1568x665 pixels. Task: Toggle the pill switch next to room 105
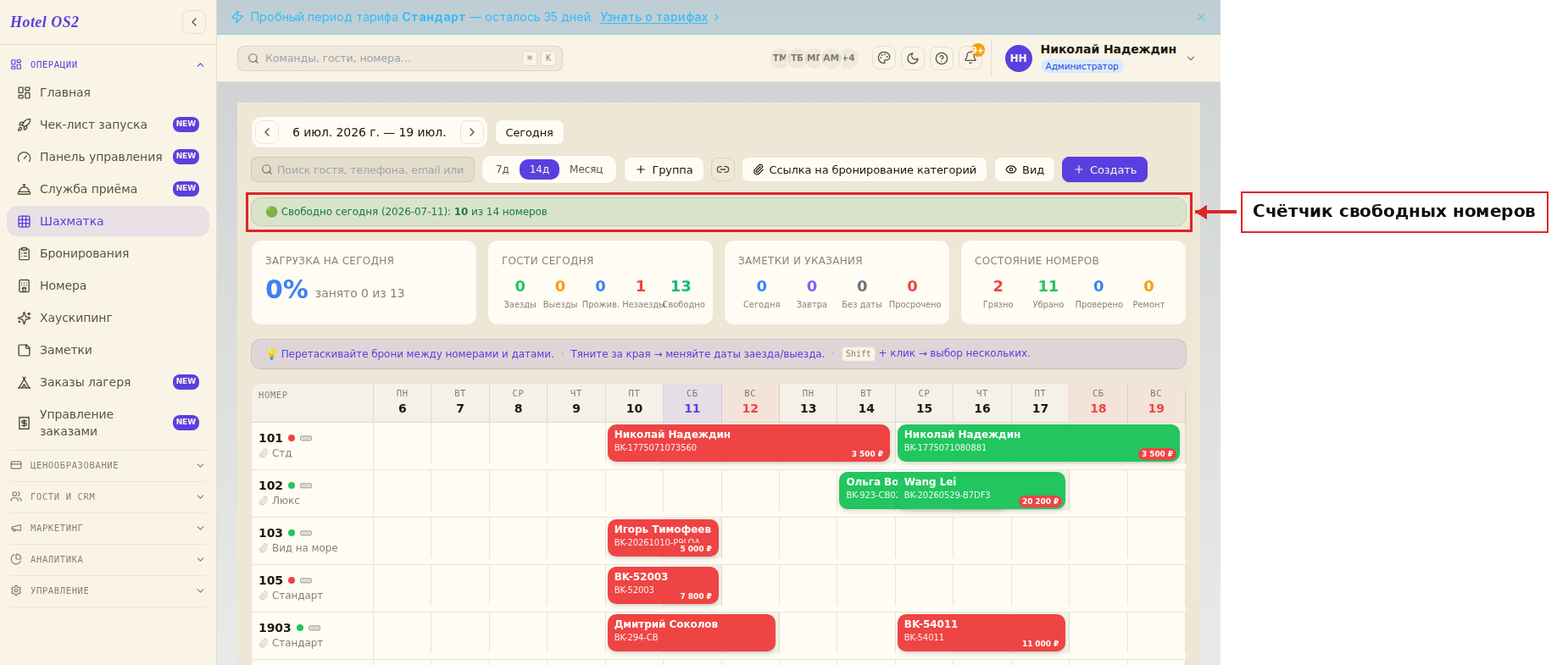click(x=306, y=580)
